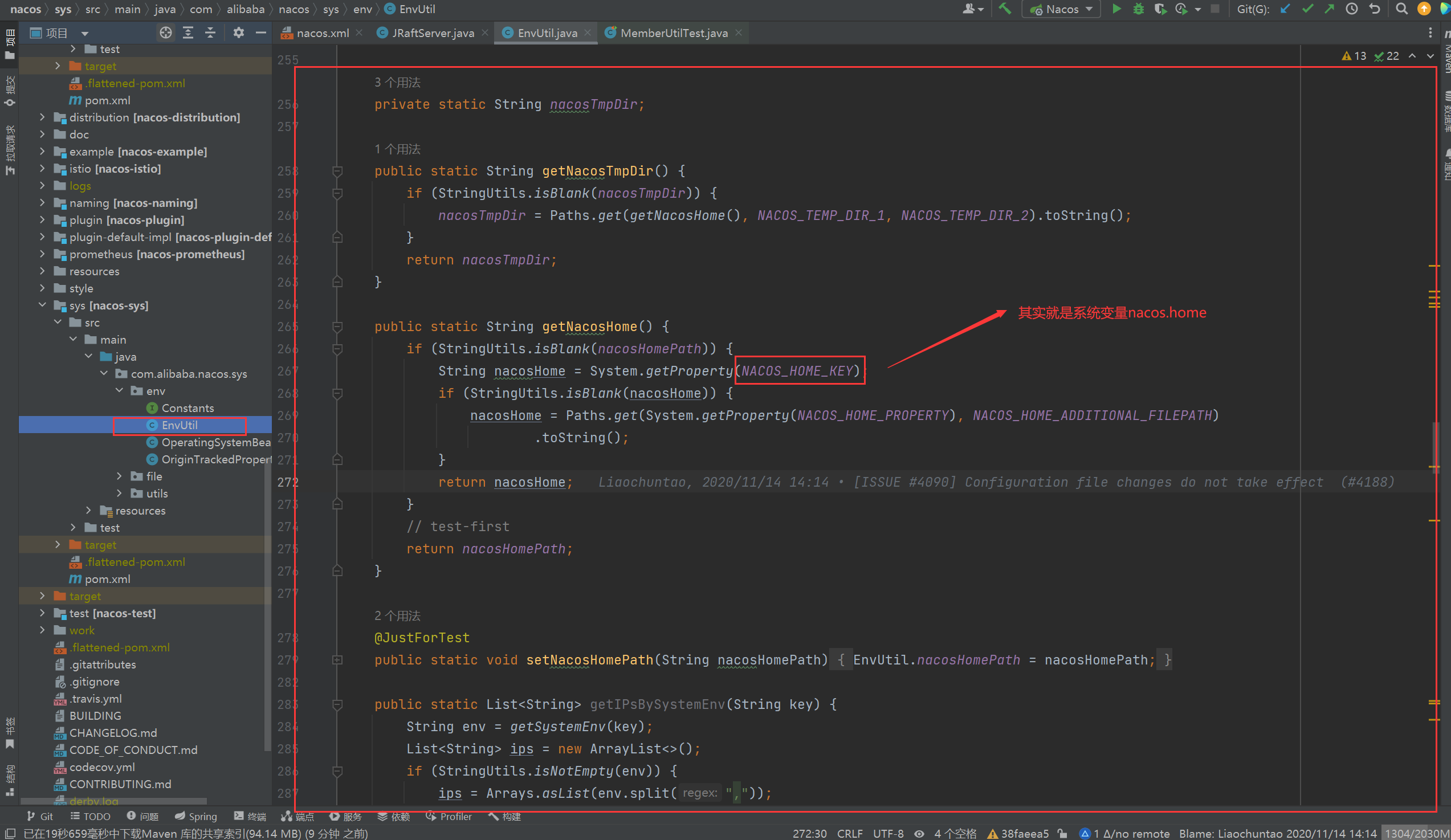Click the memory indicator 1304/2030M
The image size is (1451, 840).
point(1416,833)
